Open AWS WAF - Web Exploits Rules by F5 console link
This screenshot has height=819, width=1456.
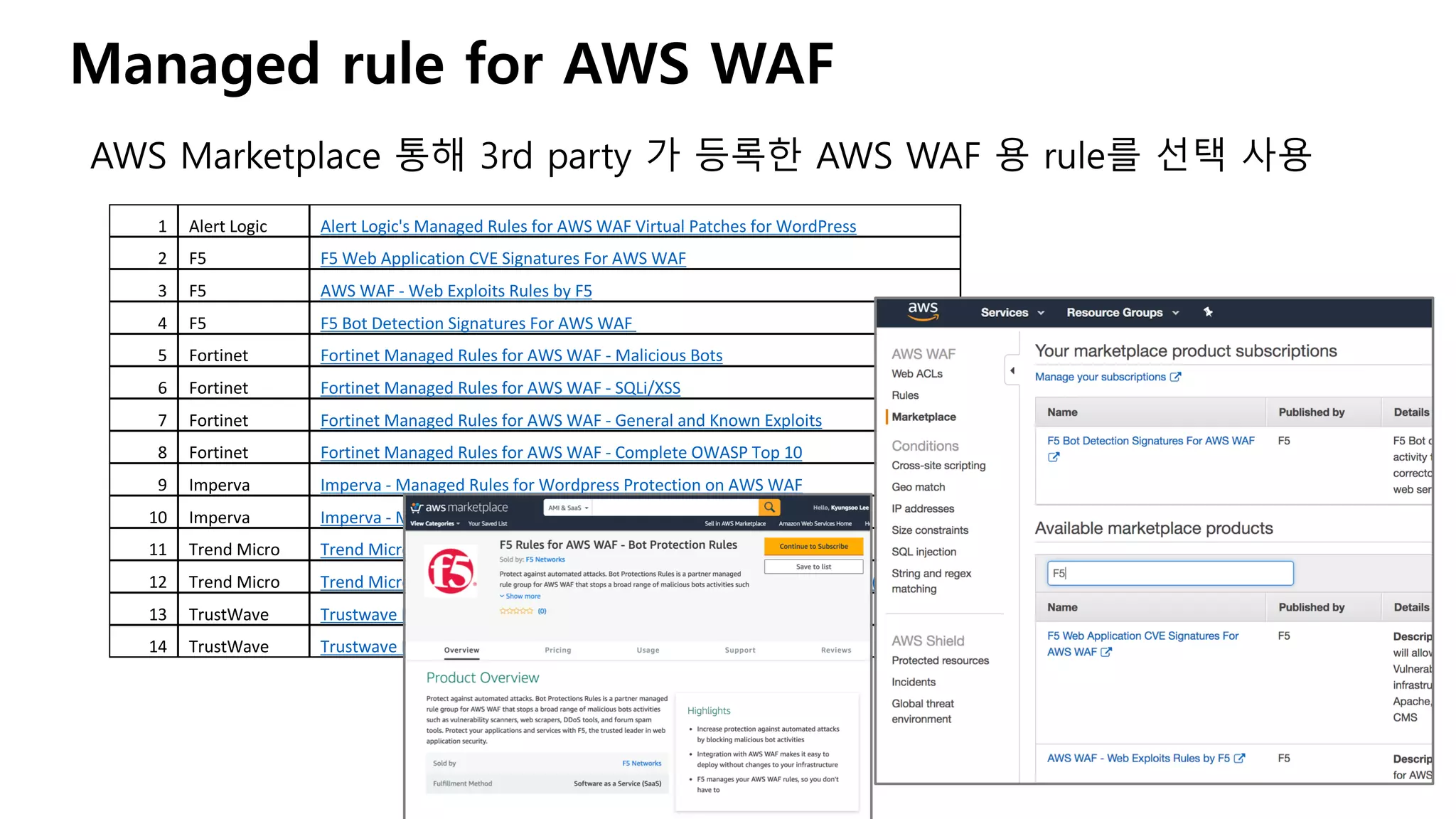coord(1138,759)
